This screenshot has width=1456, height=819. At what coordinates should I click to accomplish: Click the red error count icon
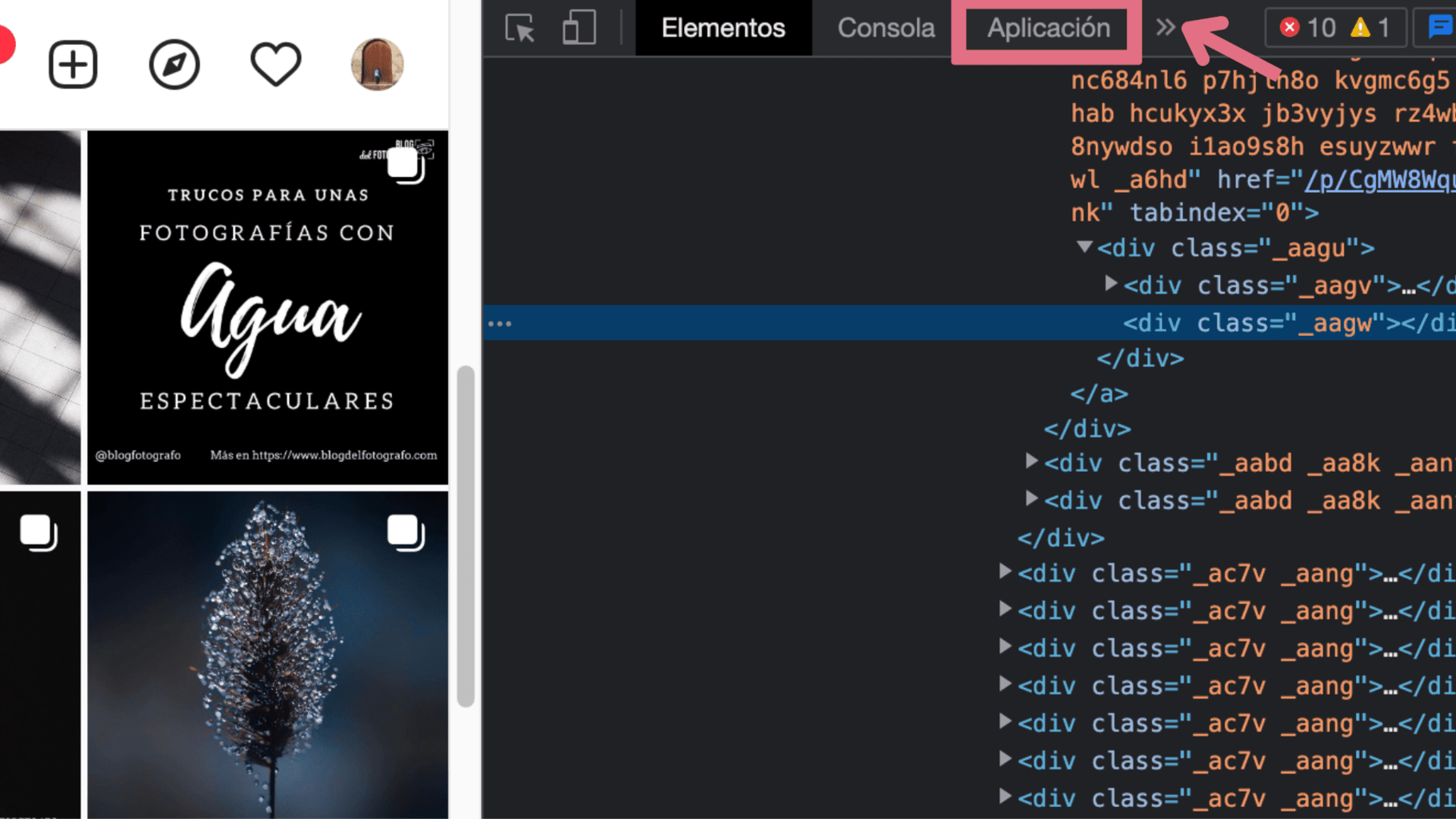(1289, 28)
